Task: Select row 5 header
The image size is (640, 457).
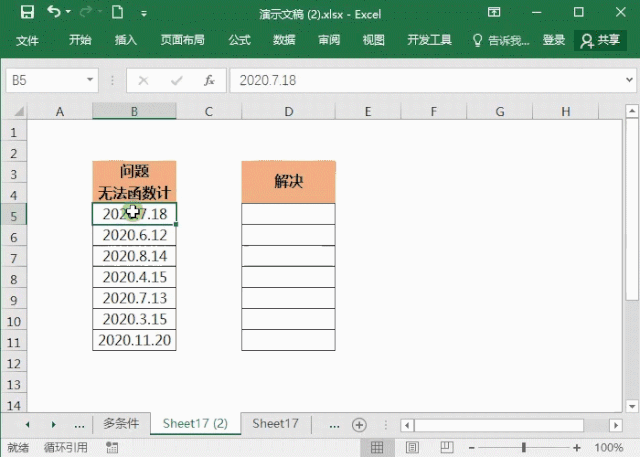Action: pyautogui.click(x=13, y=216)
